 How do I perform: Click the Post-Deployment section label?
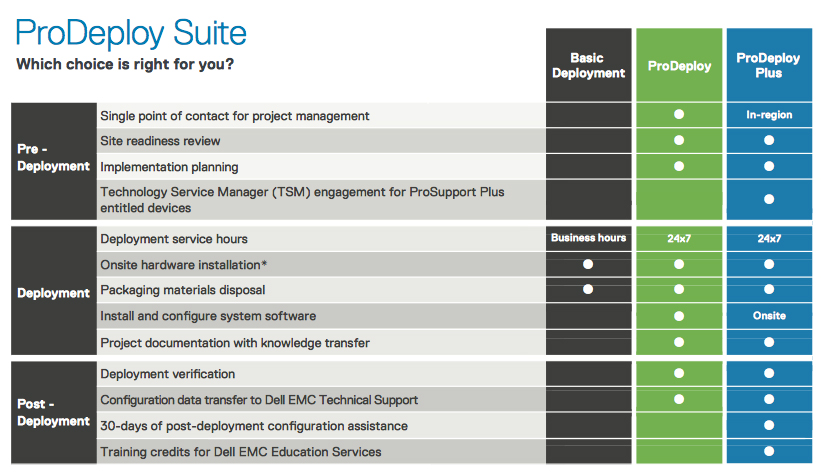(53, 412)
